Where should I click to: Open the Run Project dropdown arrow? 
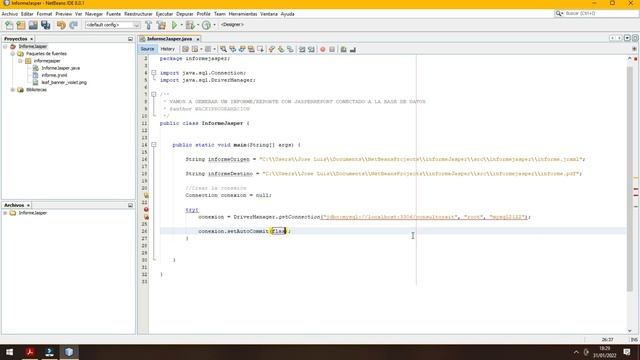point(181,25)
